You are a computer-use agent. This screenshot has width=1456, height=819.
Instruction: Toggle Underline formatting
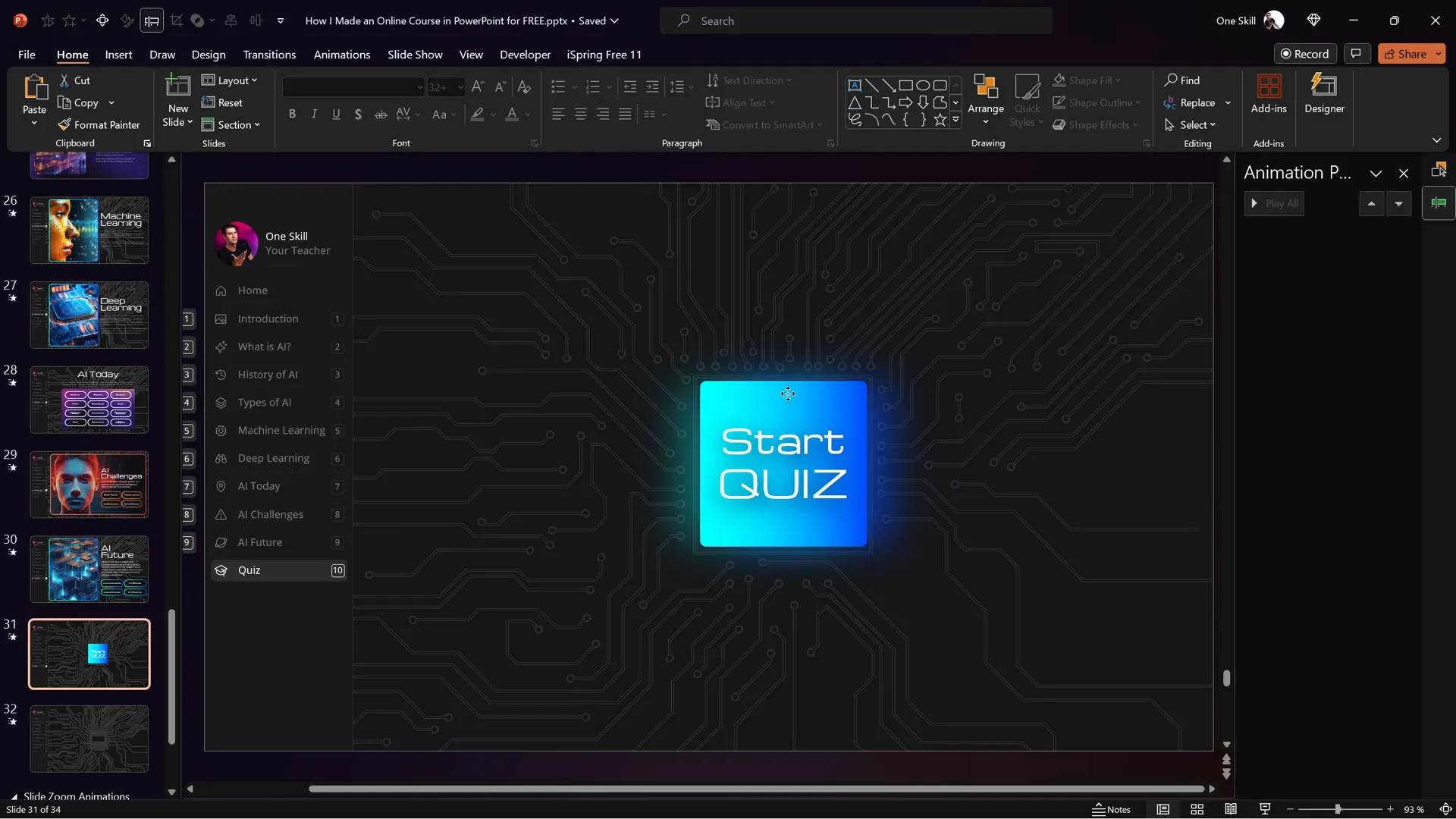pos(336,115)
